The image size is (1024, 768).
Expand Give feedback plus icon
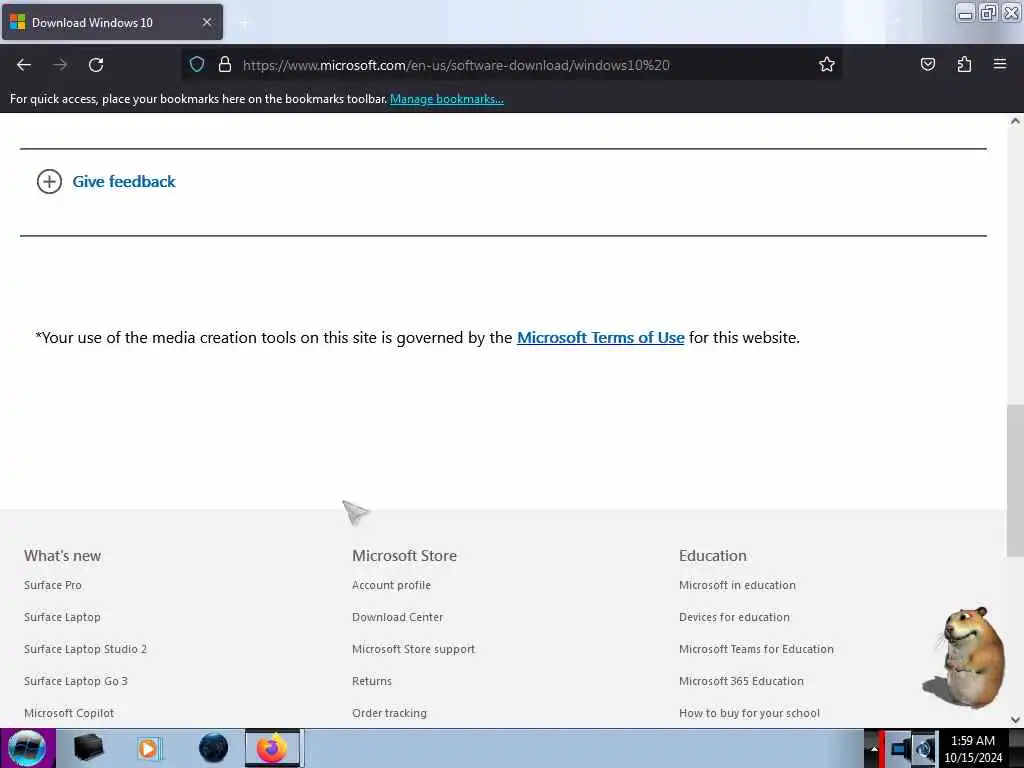[49, 182]
